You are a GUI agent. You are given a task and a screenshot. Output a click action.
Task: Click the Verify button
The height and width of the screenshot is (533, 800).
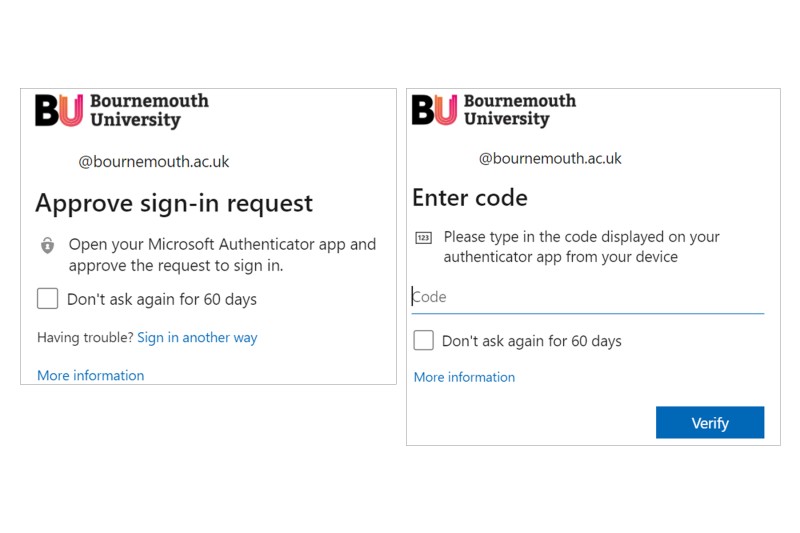pyautogui.click(x=710, y=422)
